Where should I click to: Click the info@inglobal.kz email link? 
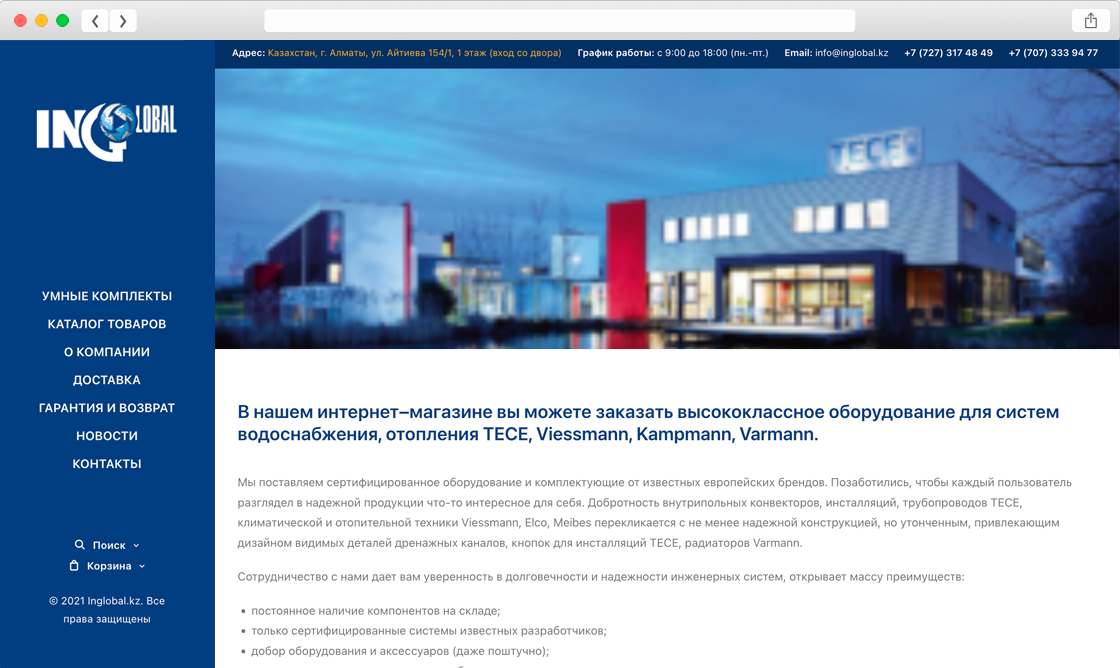(x=851, y=53)
